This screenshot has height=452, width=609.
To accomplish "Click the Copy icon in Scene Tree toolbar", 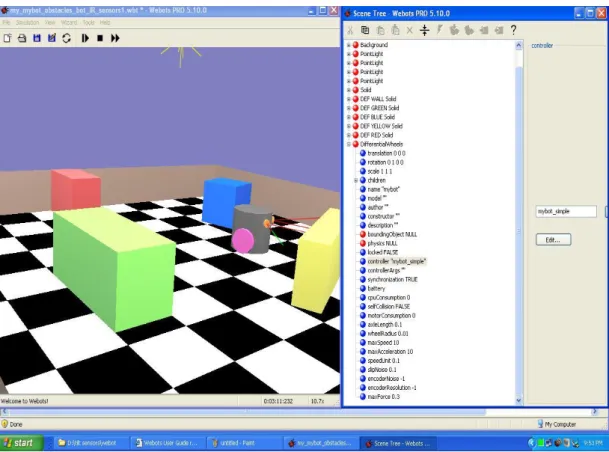I will 365,30.
